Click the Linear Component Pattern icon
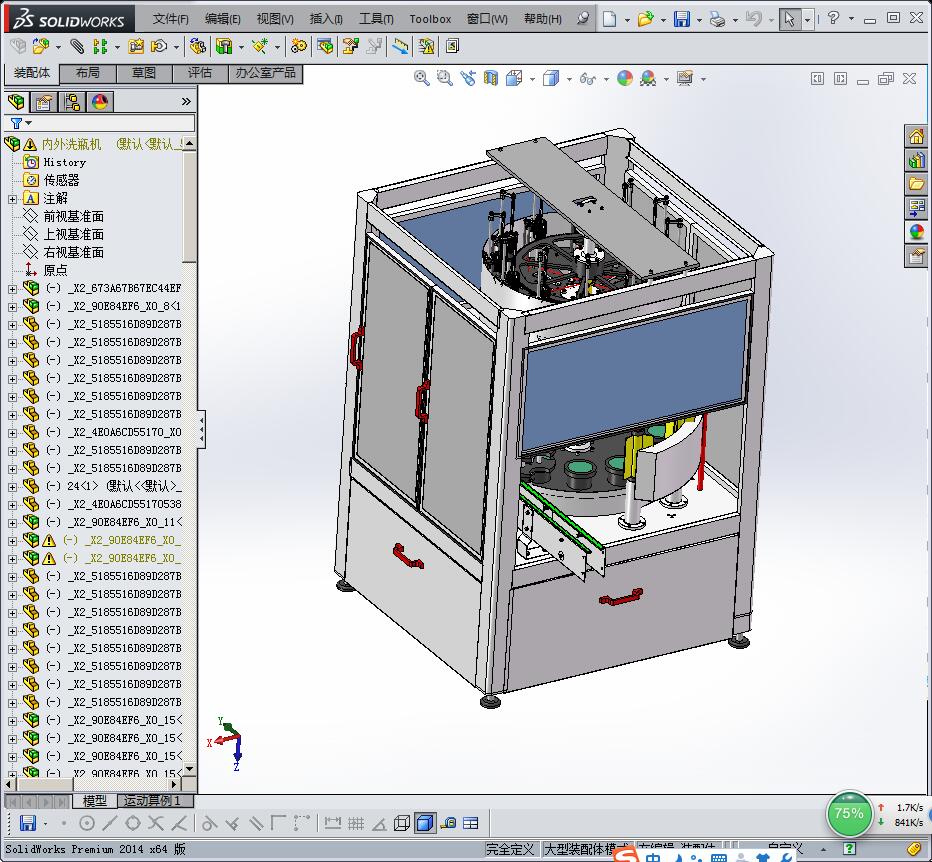 pos(100,46)
